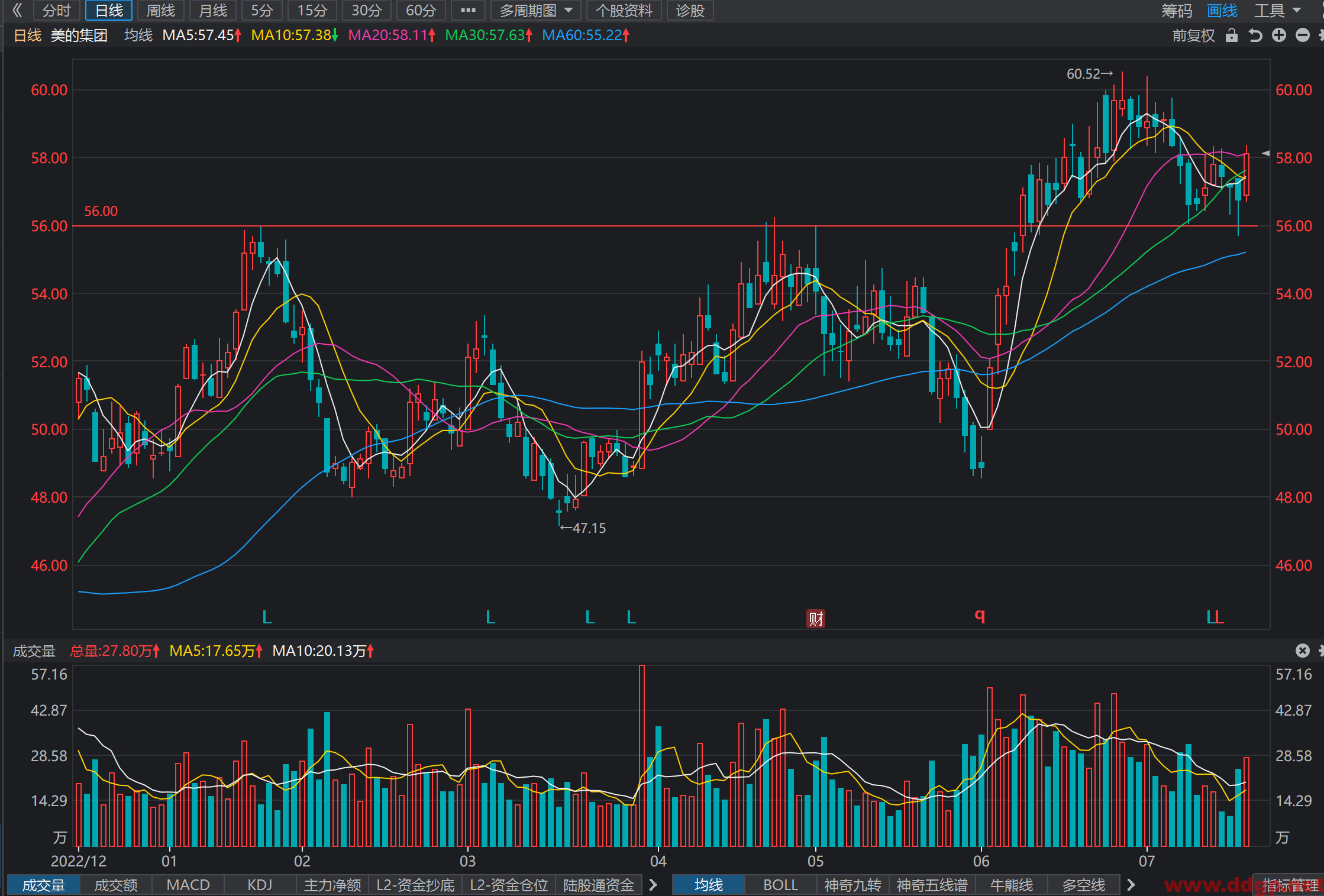The image size is (1324, 896).
Task: Click the double-chevron back icon
Action: click(17, 10)
